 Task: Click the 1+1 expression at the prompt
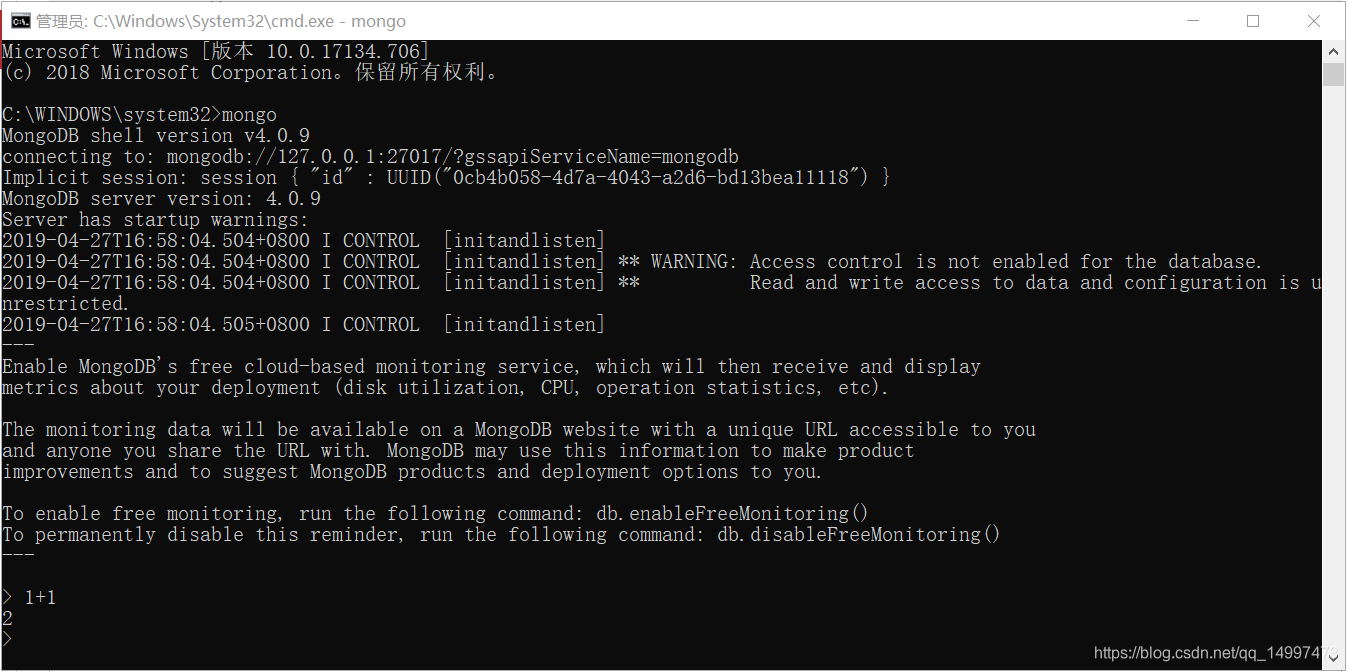40,597
